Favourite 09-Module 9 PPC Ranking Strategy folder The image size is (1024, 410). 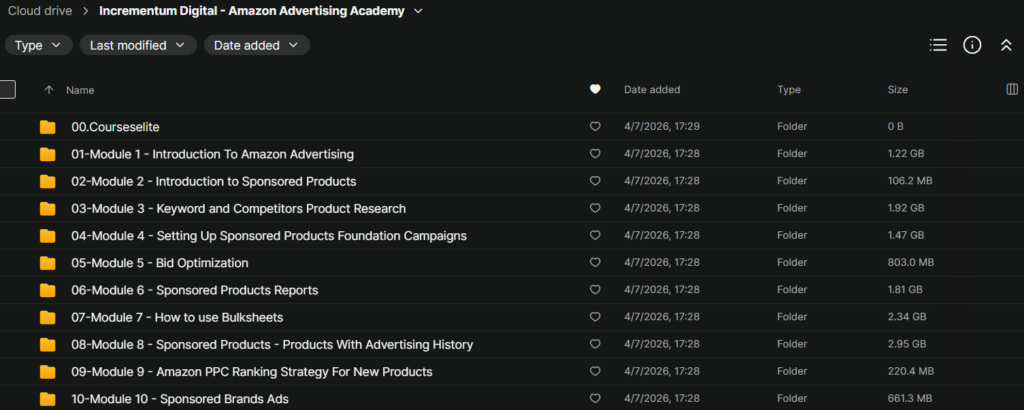point(595,371)
